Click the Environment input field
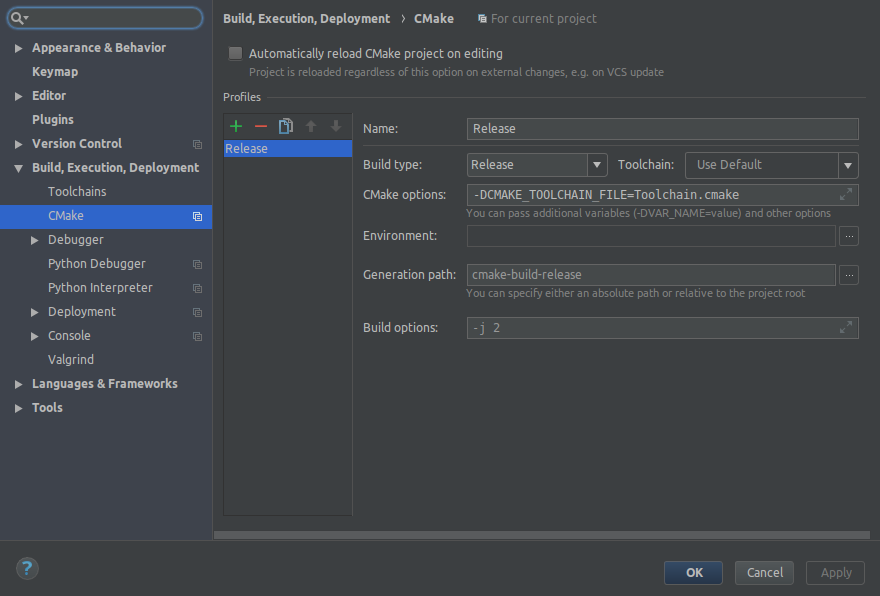 (x=651, y=236)
